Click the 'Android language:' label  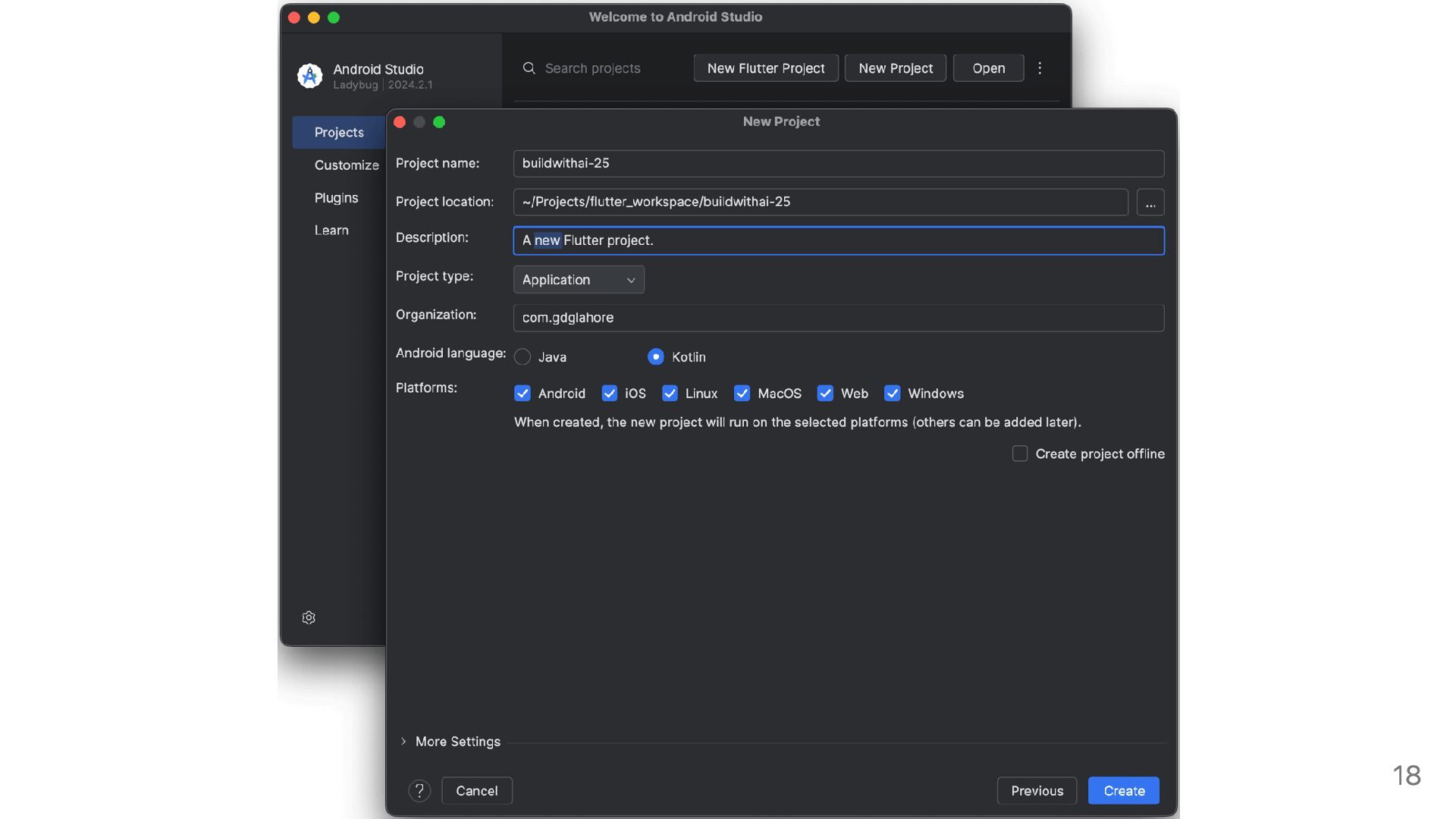(450, 353)
